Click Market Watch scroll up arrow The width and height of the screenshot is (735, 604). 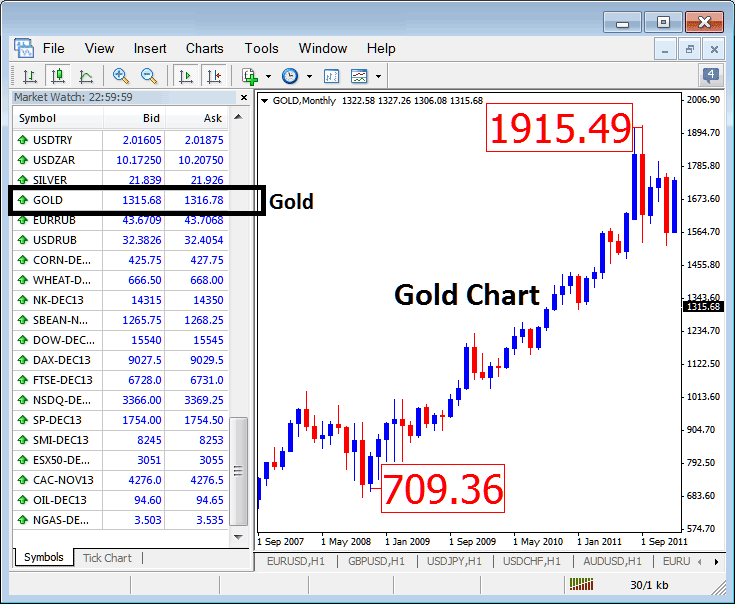pyautogui.click(x=238, y=117)
